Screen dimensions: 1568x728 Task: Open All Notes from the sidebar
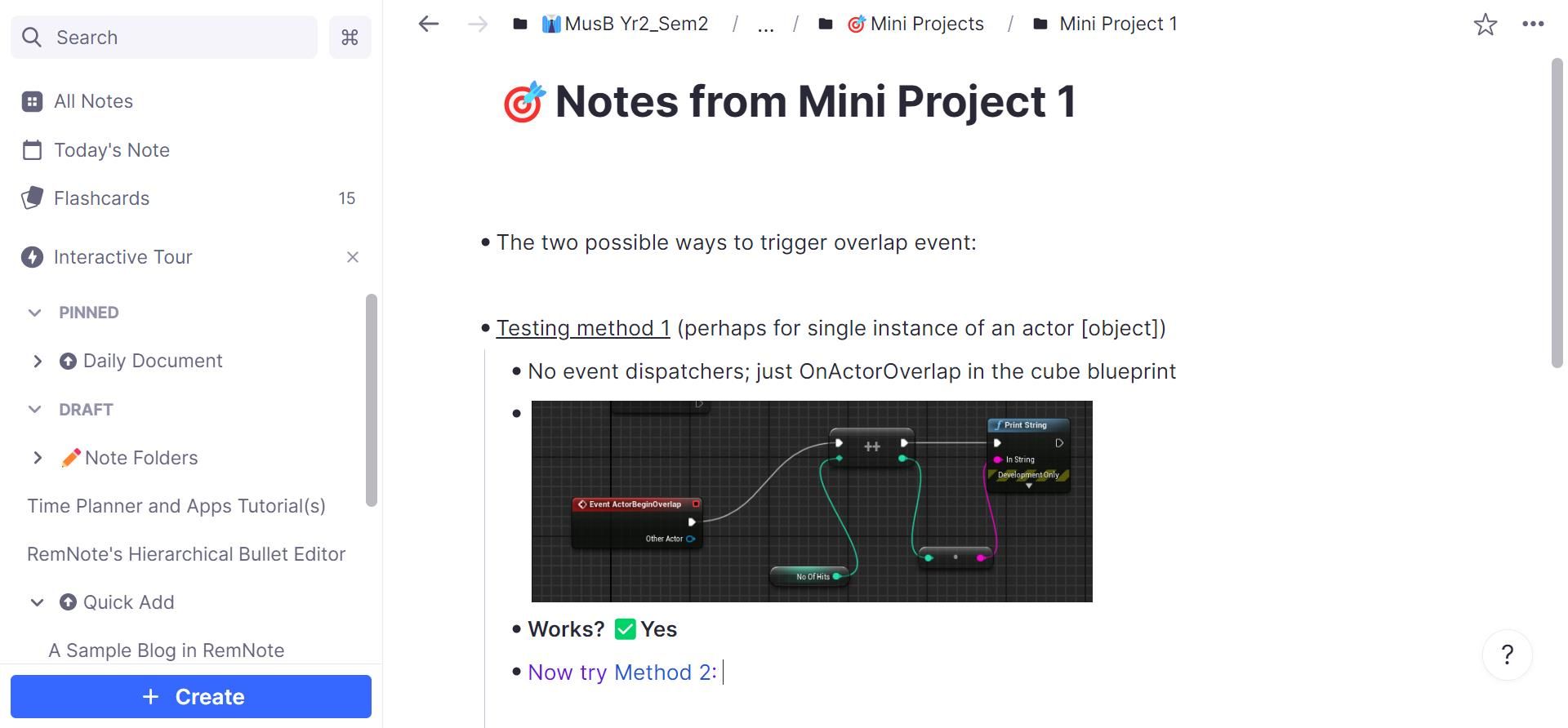(93, 100)
